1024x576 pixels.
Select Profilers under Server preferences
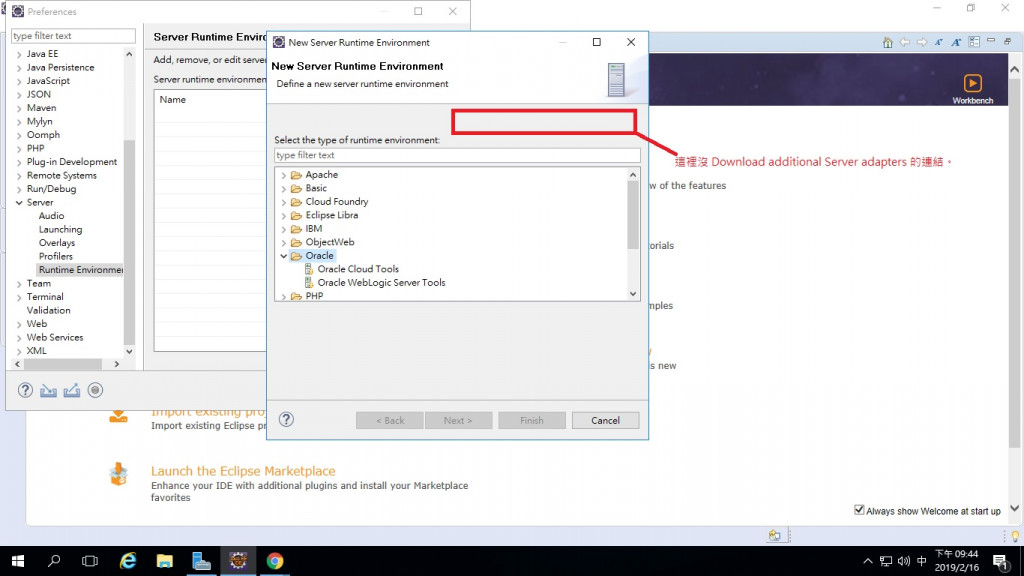pyautogui.click(x=56, y=256)
